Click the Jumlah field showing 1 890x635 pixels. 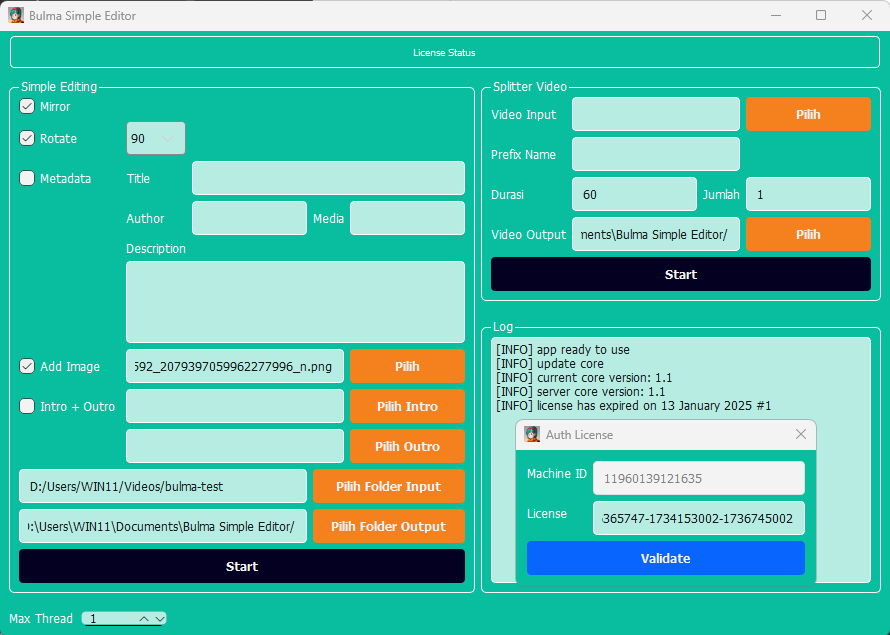coord(808,194)
